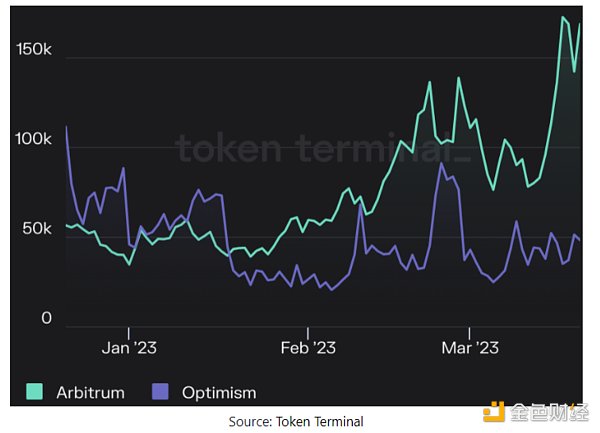
Task: Select the 100k y-axis label
Action: tap(34, 139)
